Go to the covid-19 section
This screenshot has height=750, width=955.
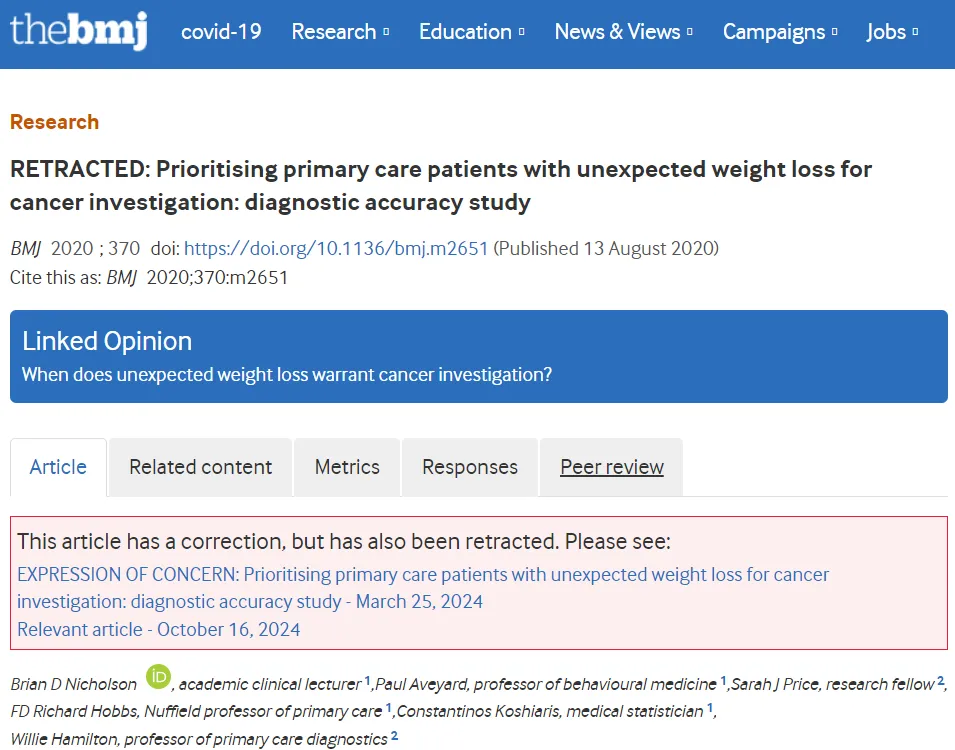[221, 32]
